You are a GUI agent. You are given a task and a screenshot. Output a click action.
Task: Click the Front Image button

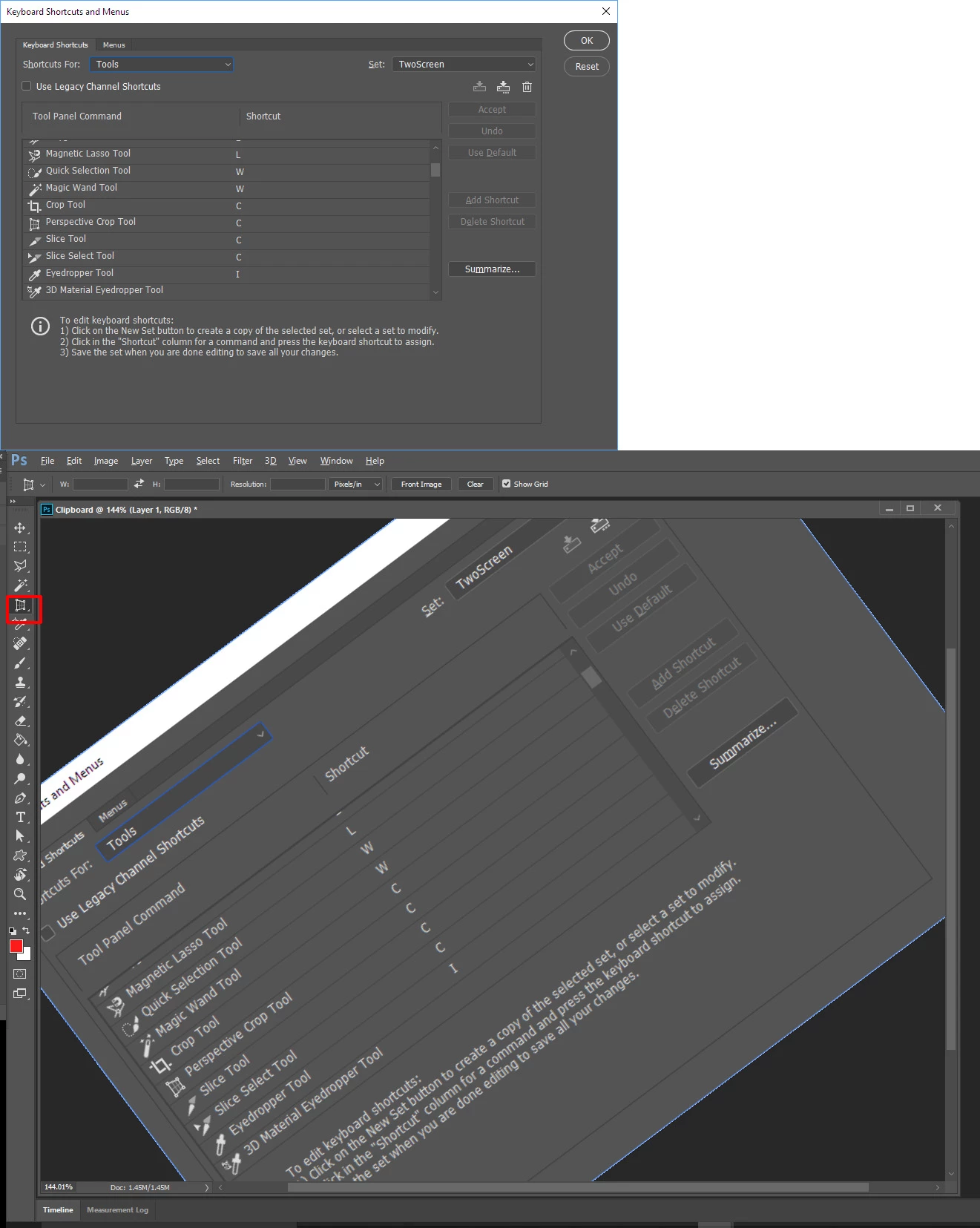tap(421, 485)
